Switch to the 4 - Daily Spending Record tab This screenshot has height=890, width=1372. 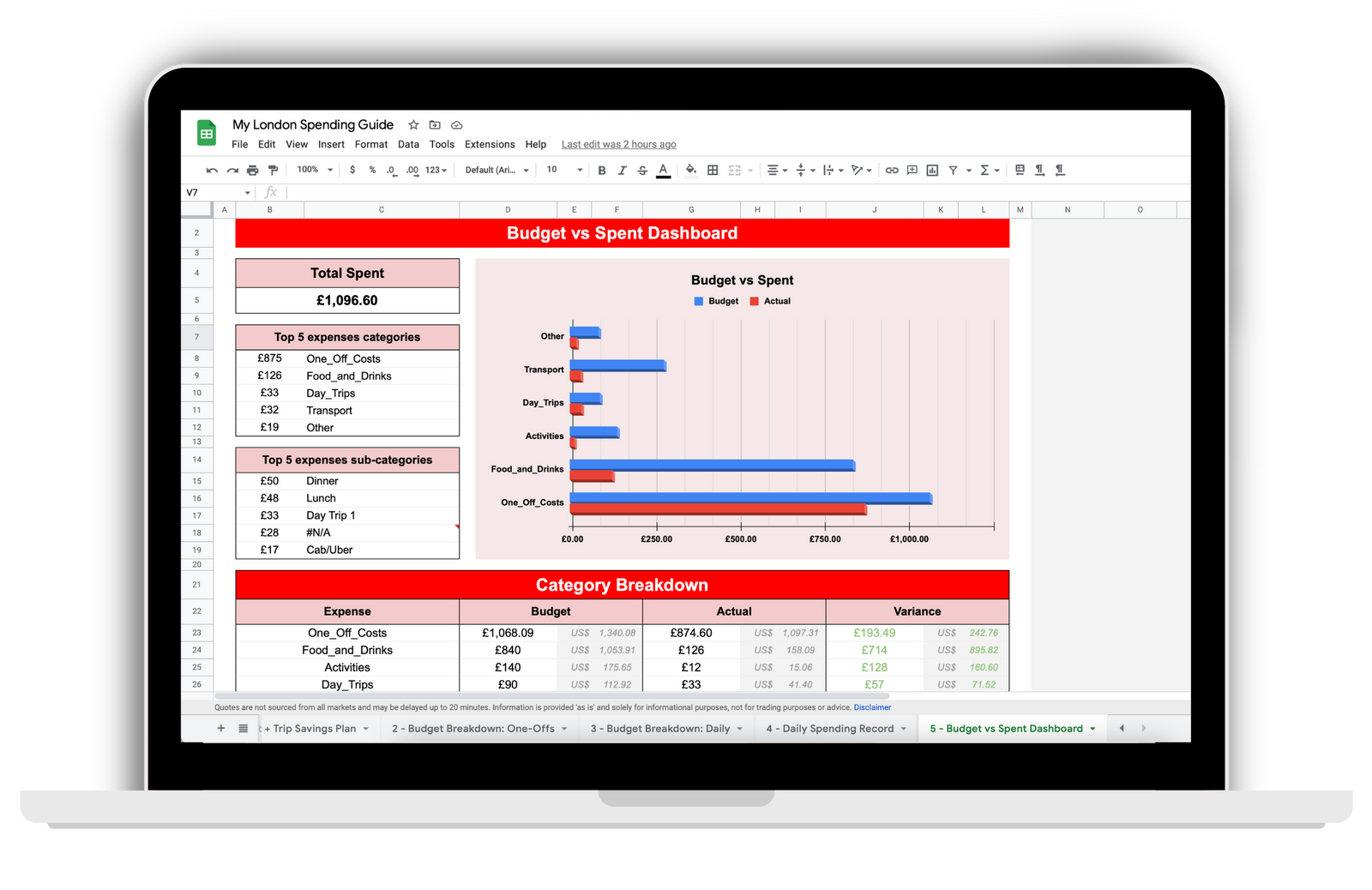pyautogui.click(x=829, y=729)
